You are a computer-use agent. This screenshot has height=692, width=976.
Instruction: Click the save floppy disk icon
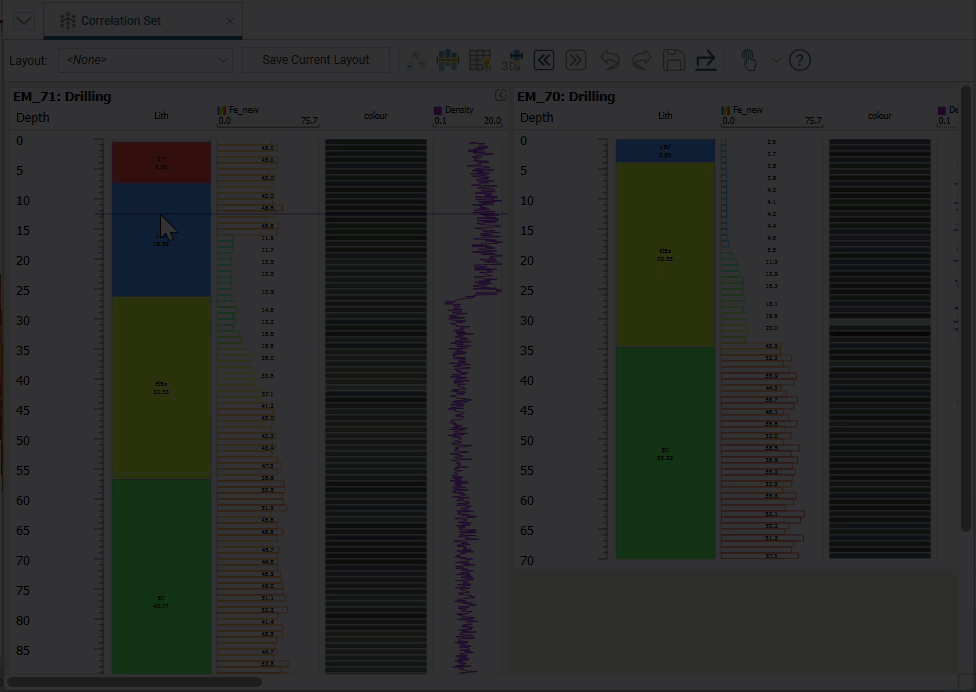click(x=674, y=60)
